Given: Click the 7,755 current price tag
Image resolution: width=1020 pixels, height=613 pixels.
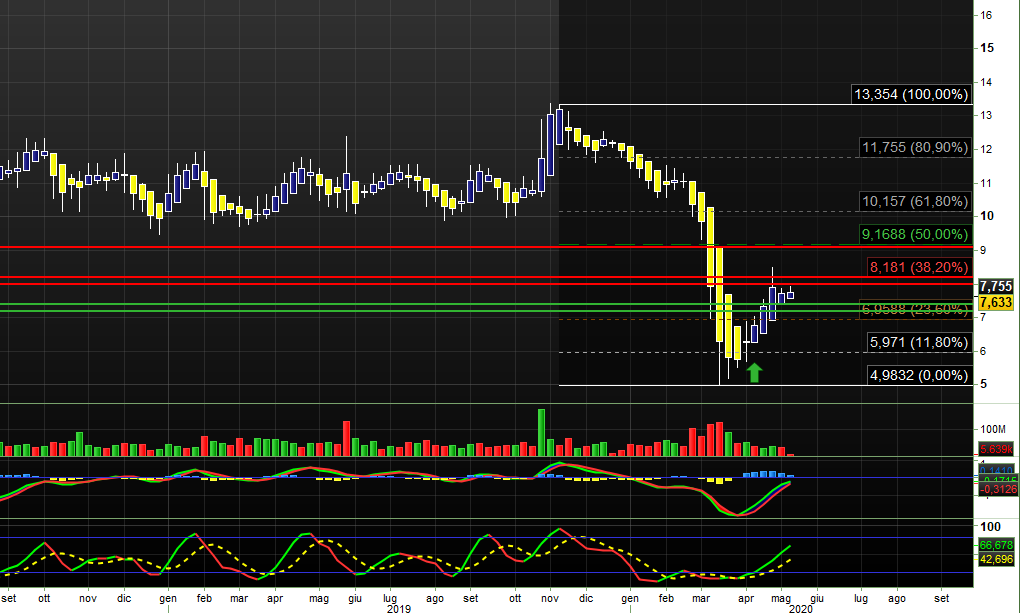Looking at the screenshot, I should pos(996,286).
